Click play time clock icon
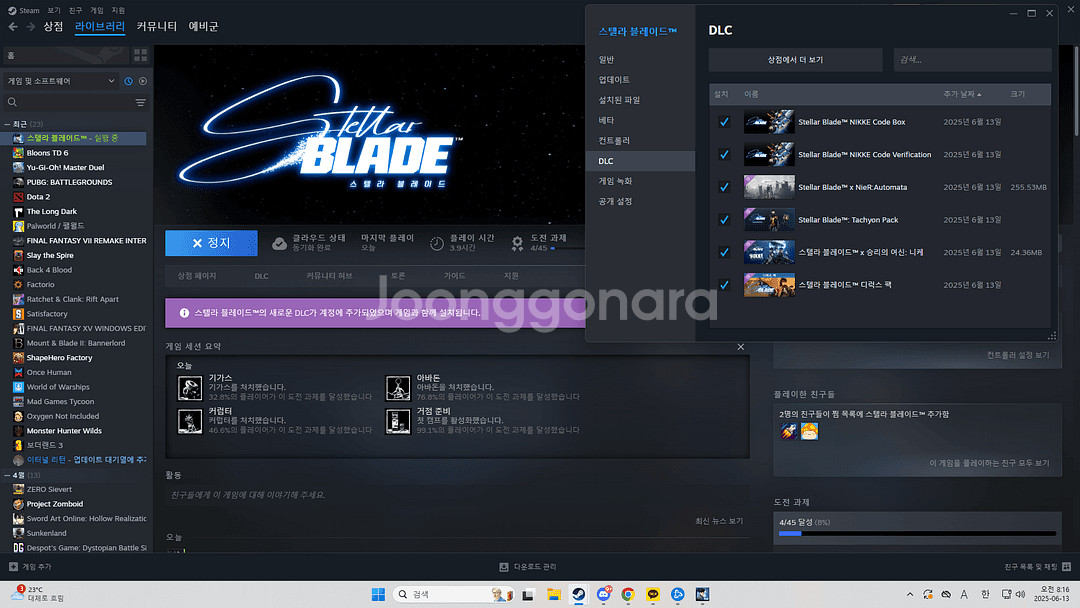This screenshot has width=1080, height=608. point(437,243)
